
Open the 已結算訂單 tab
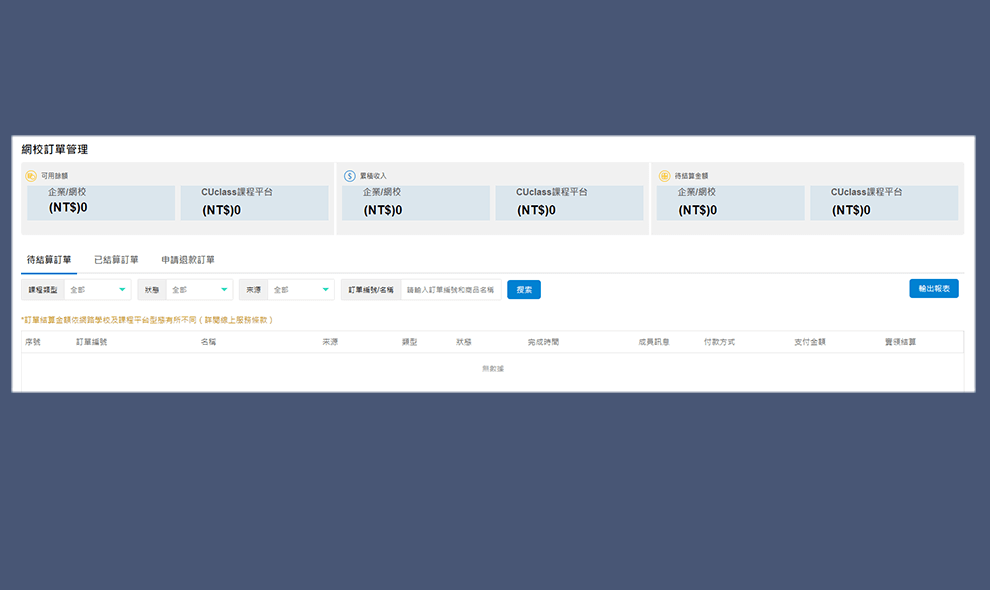click(116, 260)
